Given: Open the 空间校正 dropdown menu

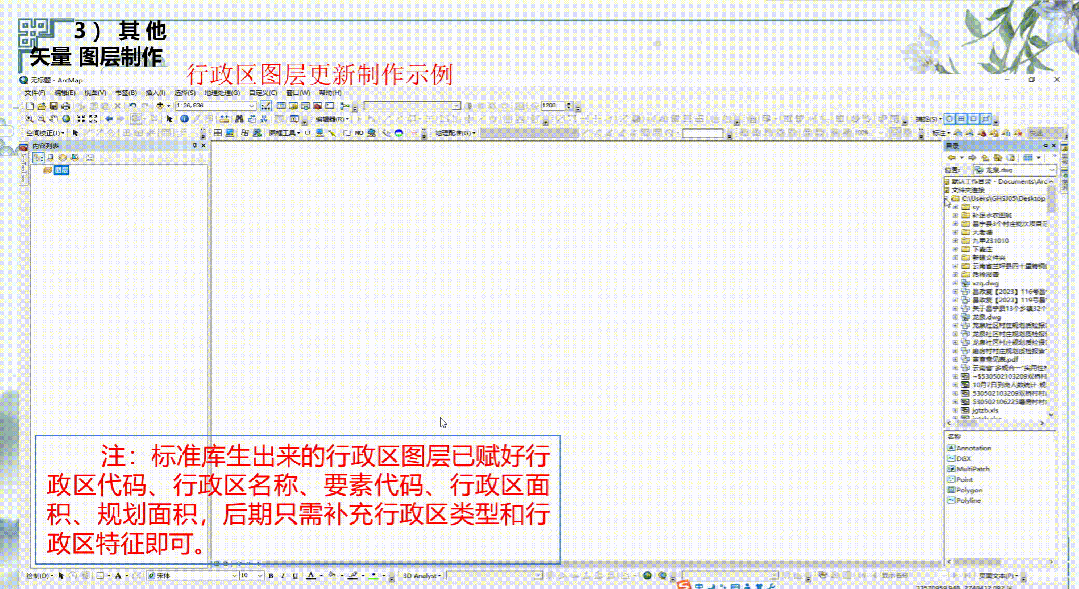Looking at the screenshot, I should point(45,133).
